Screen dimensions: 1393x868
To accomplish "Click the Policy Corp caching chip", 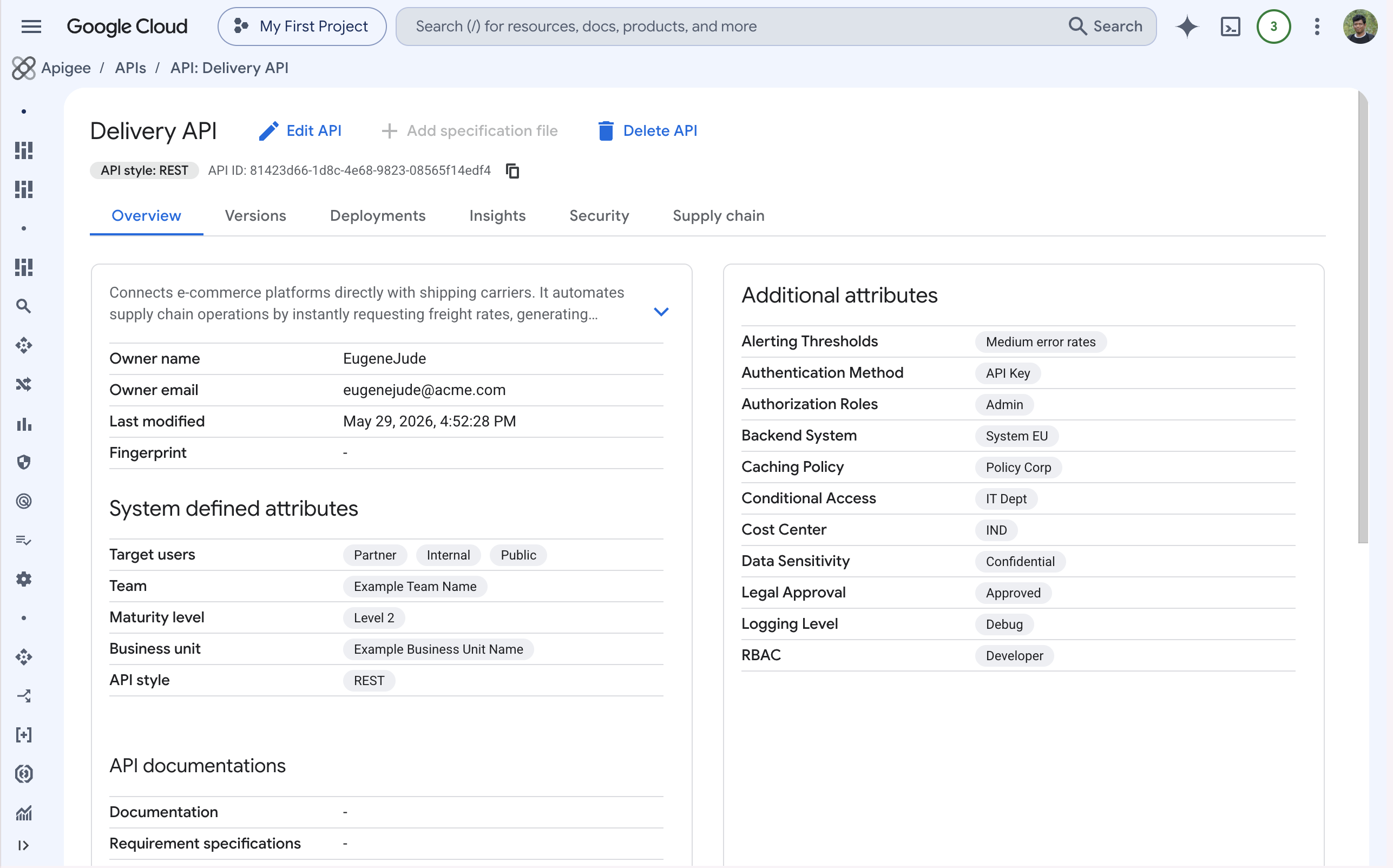I will point(1018,468).
